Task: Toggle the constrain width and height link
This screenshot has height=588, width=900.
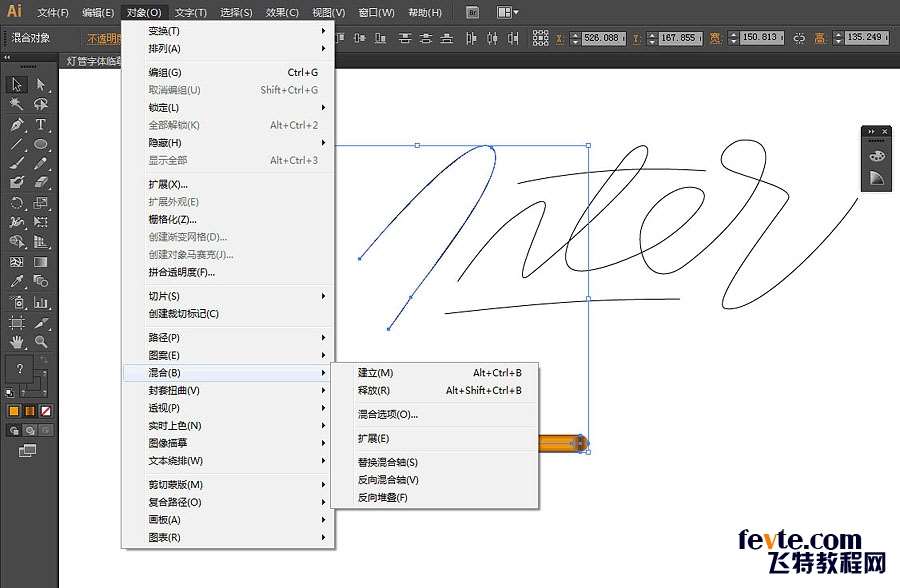Action: pyautogui.click(x=798, y=38)
